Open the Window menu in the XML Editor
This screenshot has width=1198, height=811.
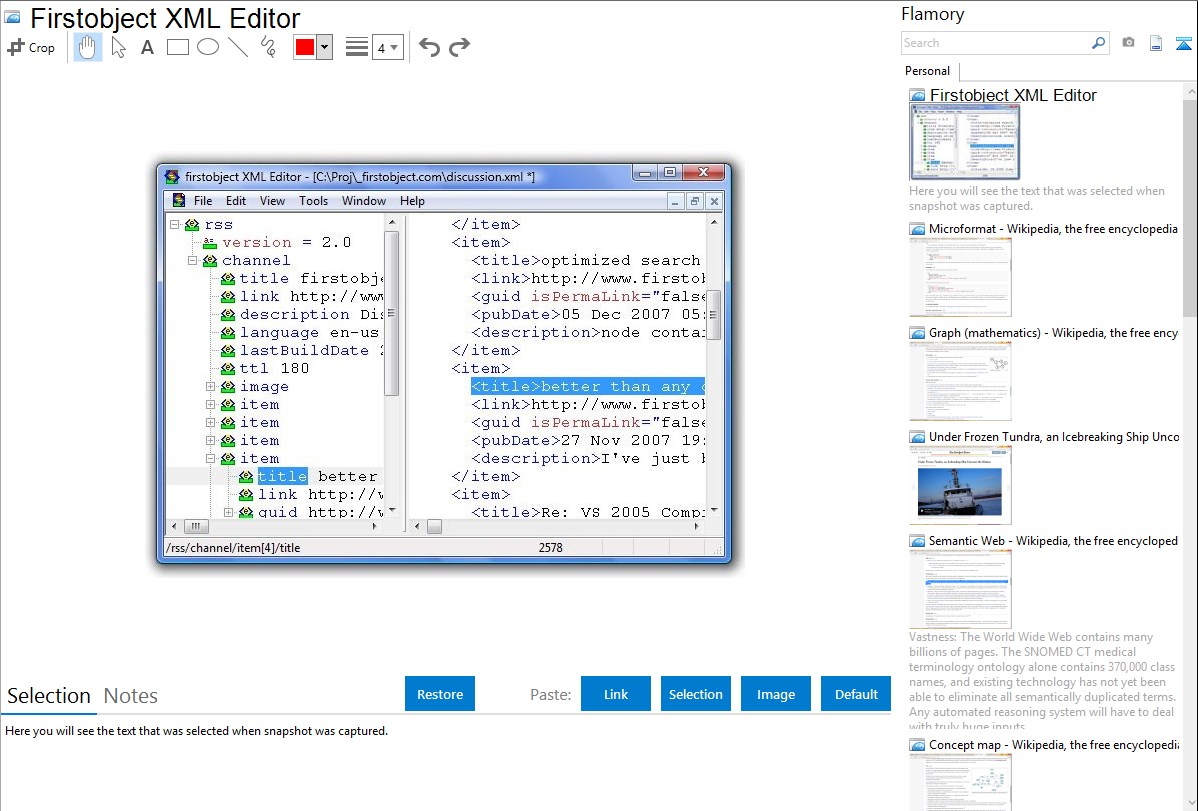(364, 201)
